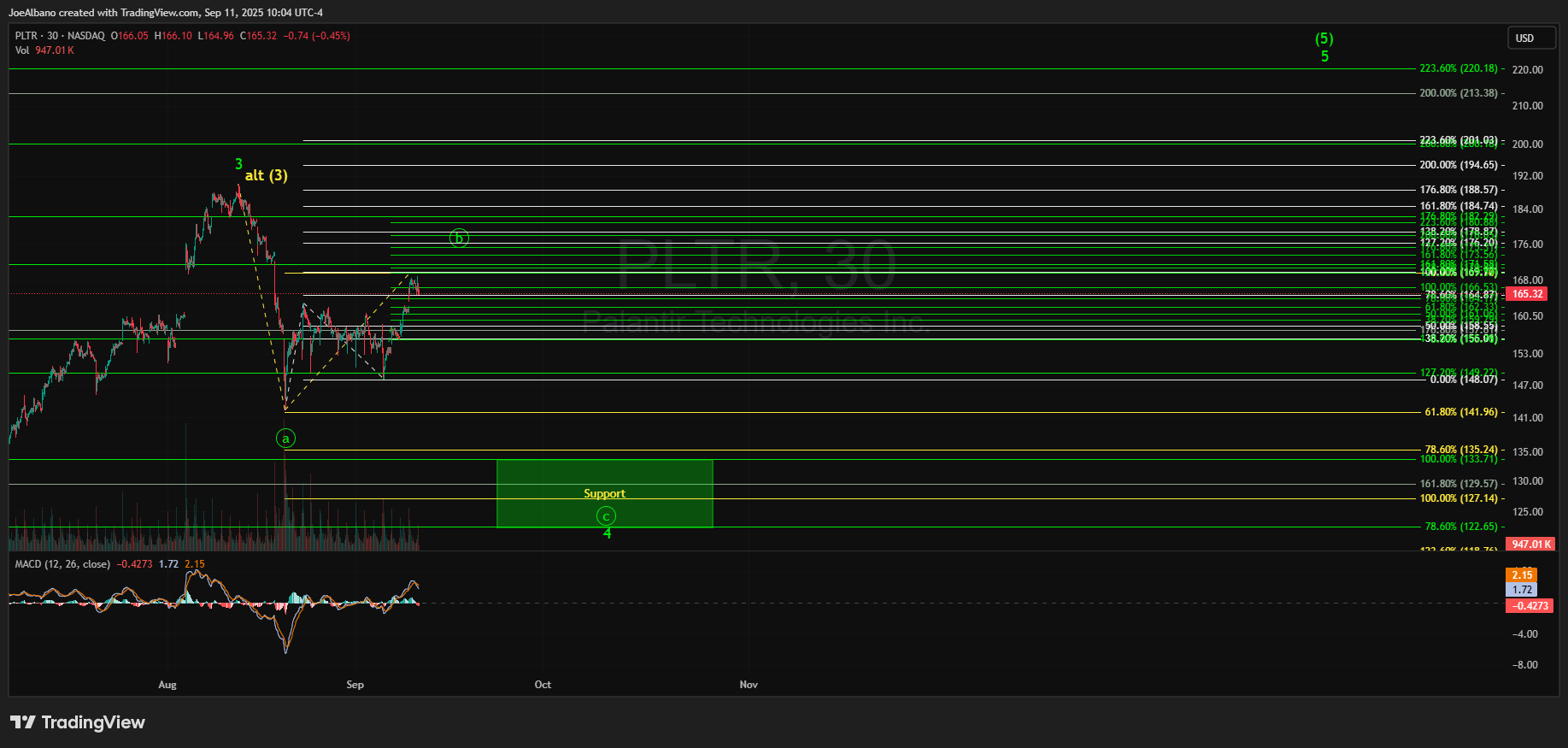Click the 1.72 MACD signal value tag
Image resolution: width=1568 pixels, height=748 pixels.
[x=1522, y=589]
